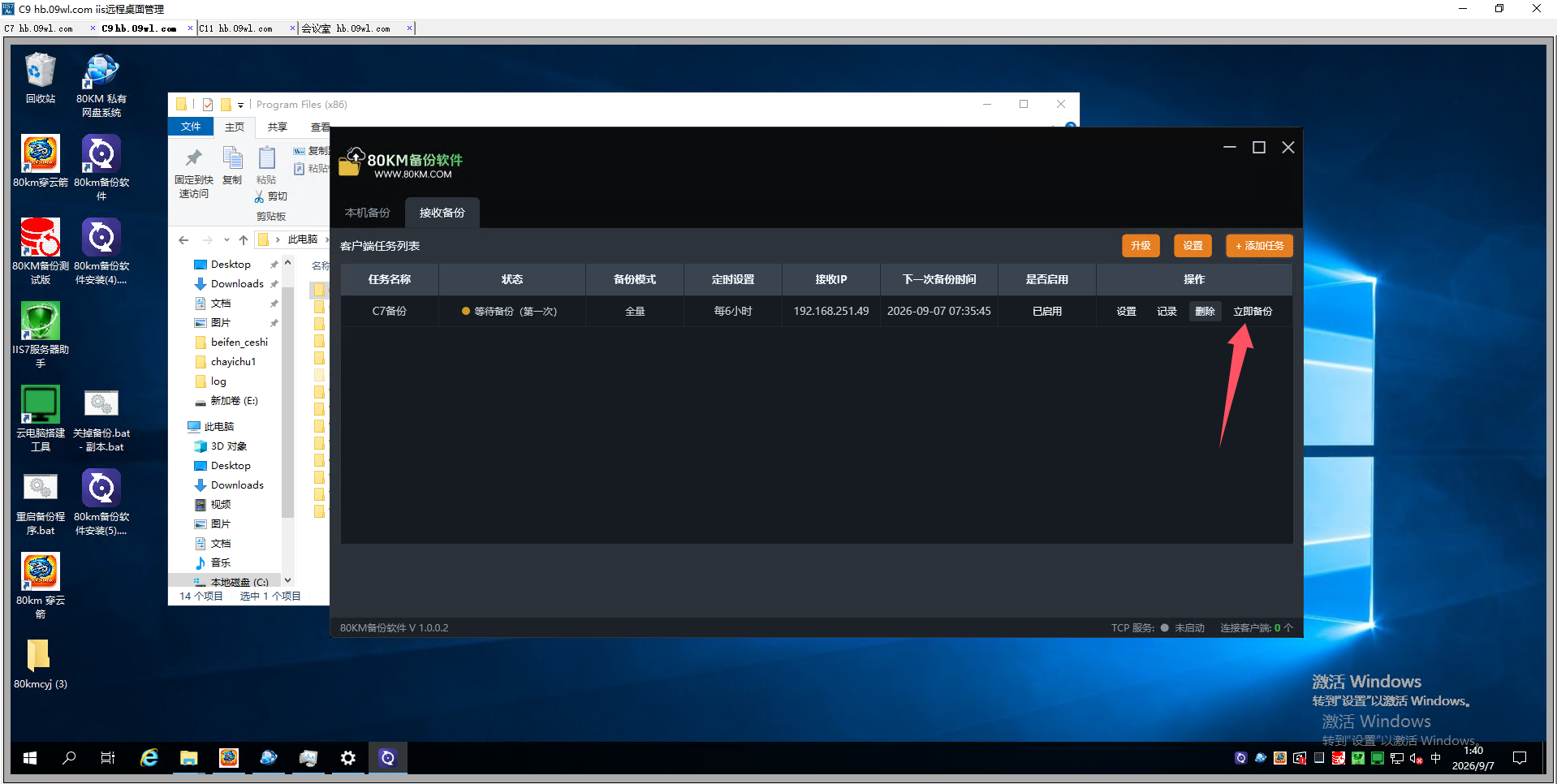Select the 80km备份软件安装(4) desktop icon
This screenshot has height=784, width=1557.
coord(101,252)
